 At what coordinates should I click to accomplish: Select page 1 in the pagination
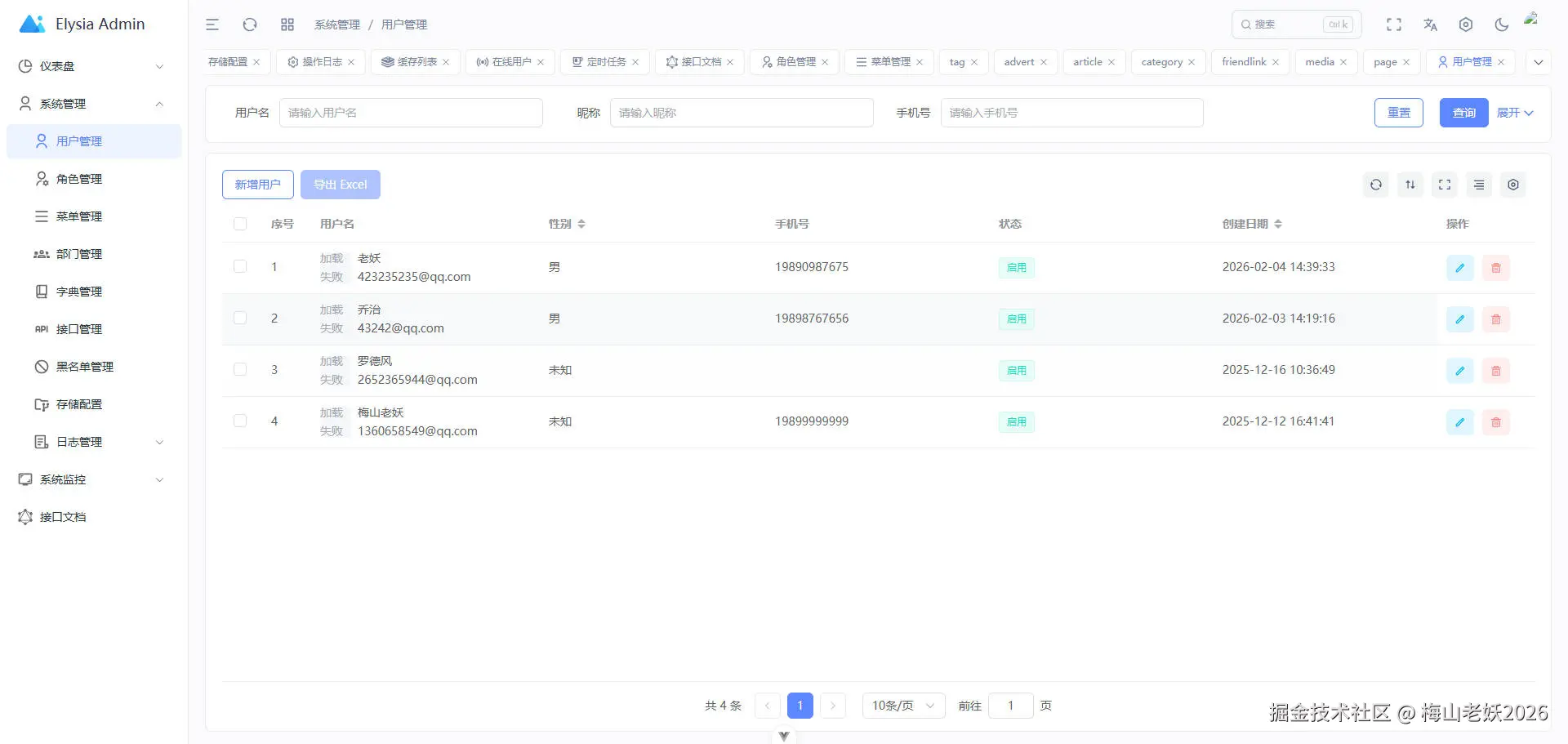pyautogui.click(x=800, y=706)
